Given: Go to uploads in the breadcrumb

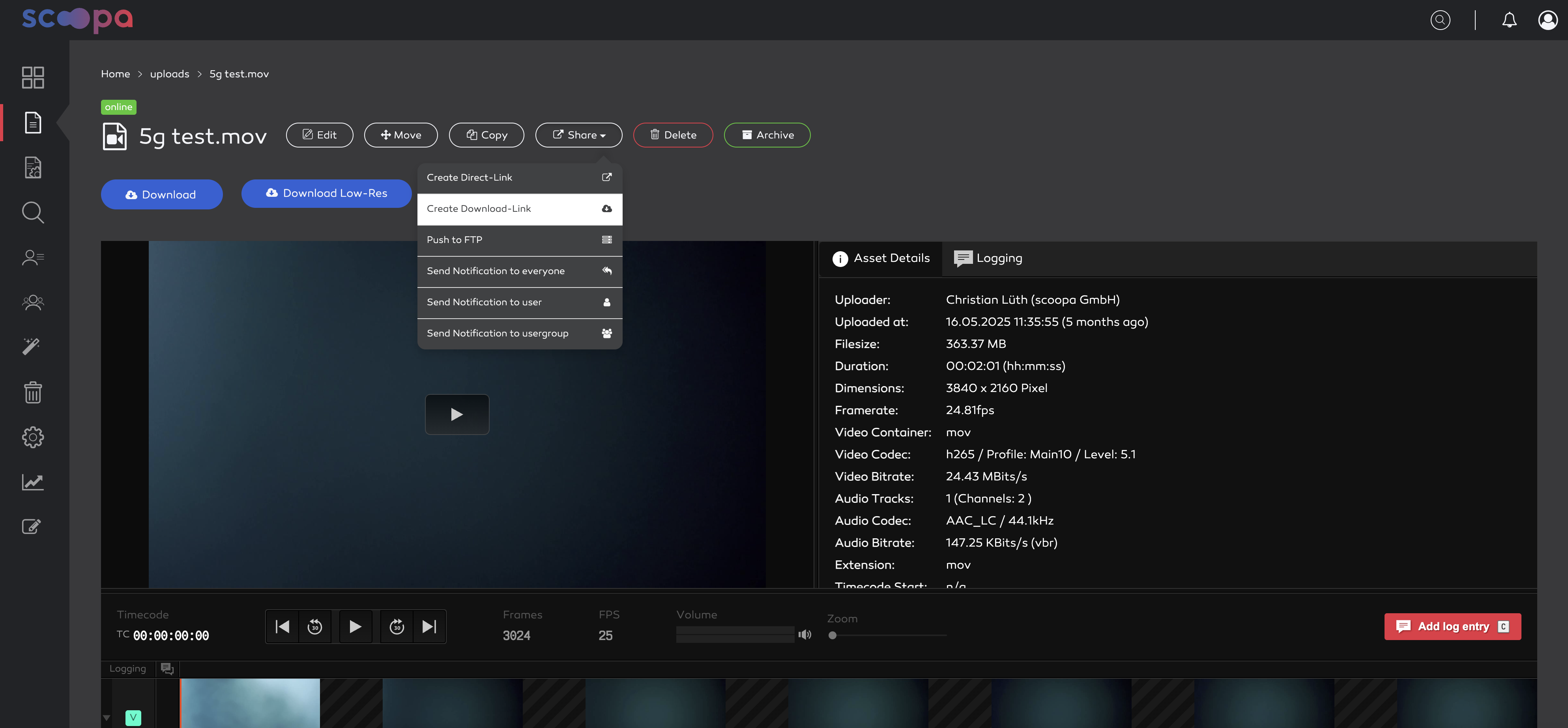Looking at the screenshot, I should coord(170,74).
